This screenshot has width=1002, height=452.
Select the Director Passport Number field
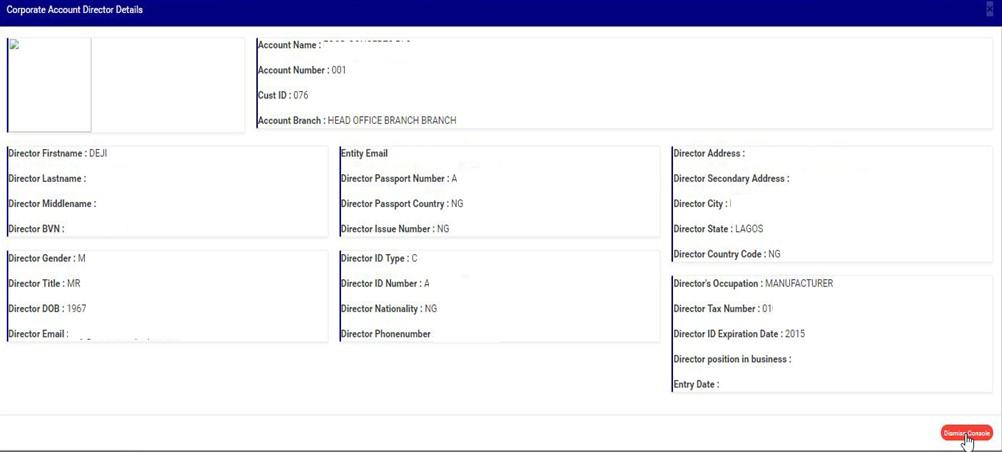pos(398,179)
